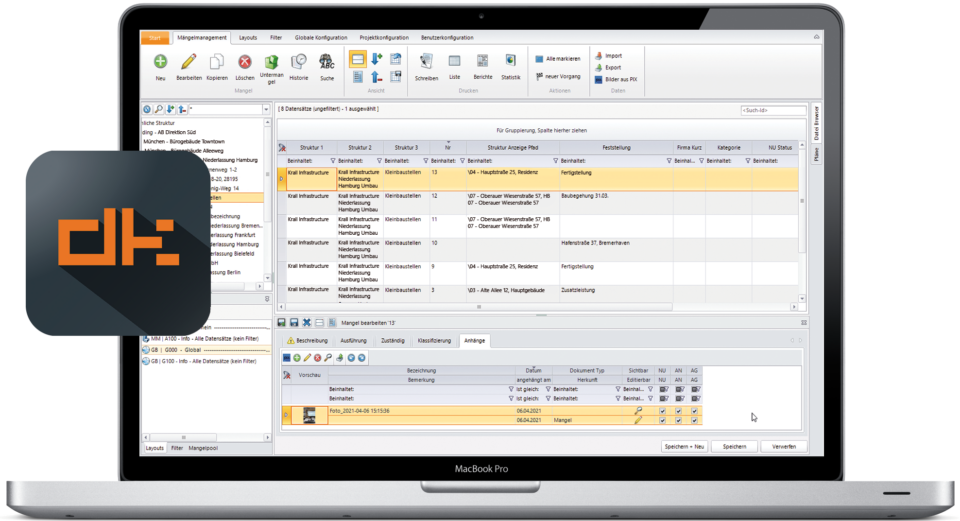The height and width of the screenshot is (521, 960).
Task: Click the green add attachment icon
Action: tap(297, 358)
